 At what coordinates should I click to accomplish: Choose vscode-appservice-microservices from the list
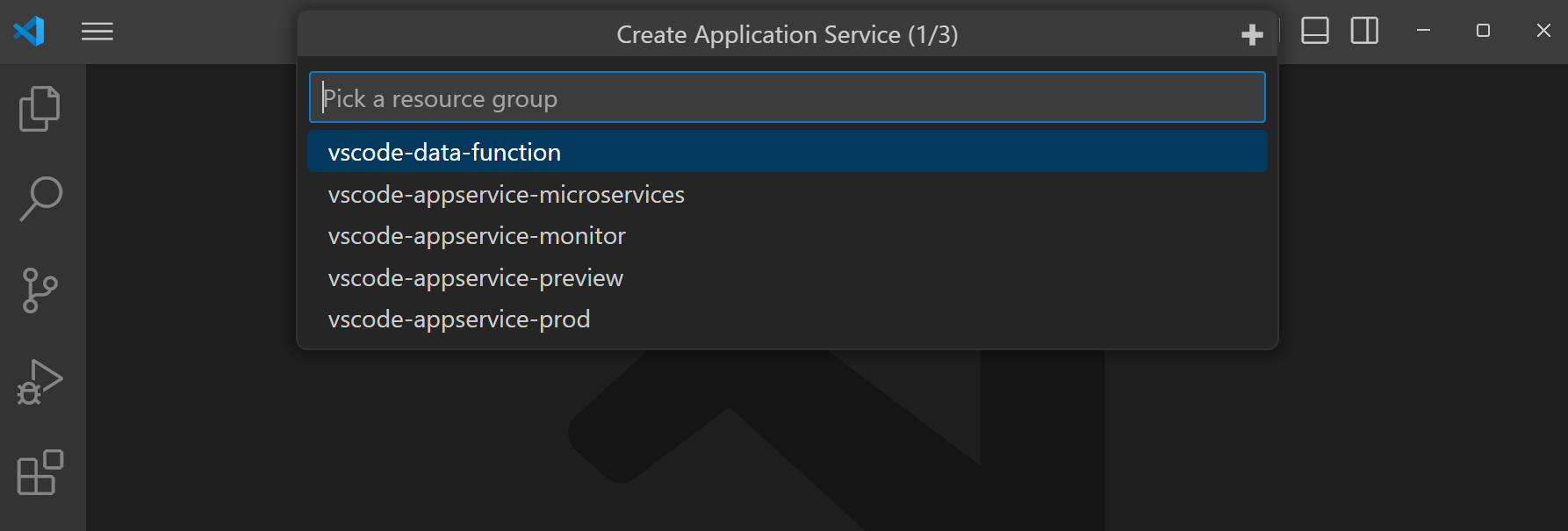tap(506, 194)
